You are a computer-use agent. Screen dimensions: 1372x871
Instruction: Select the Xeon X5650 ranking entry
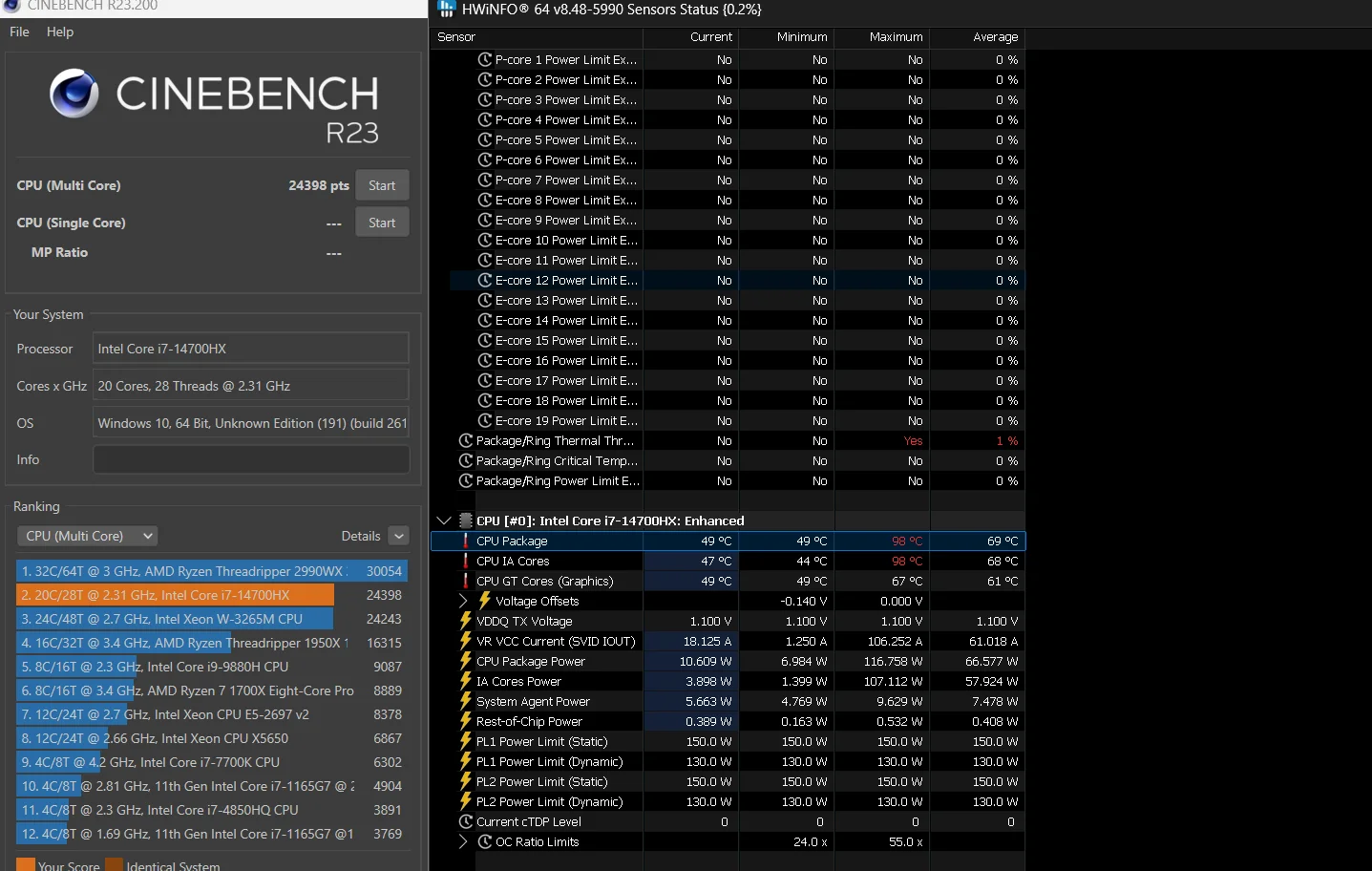click(212, 738)
